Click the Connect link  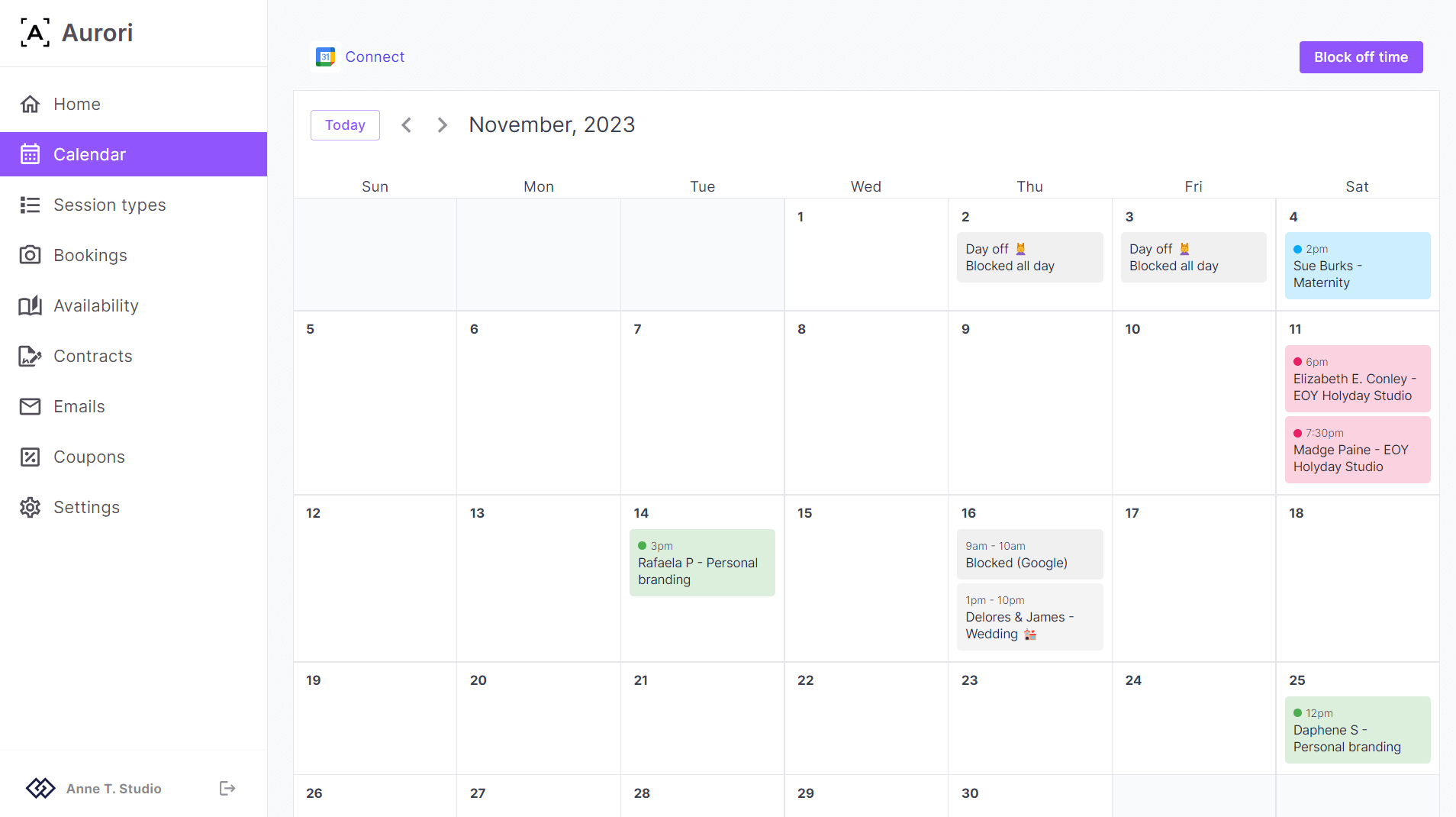(x=374, y=57)
